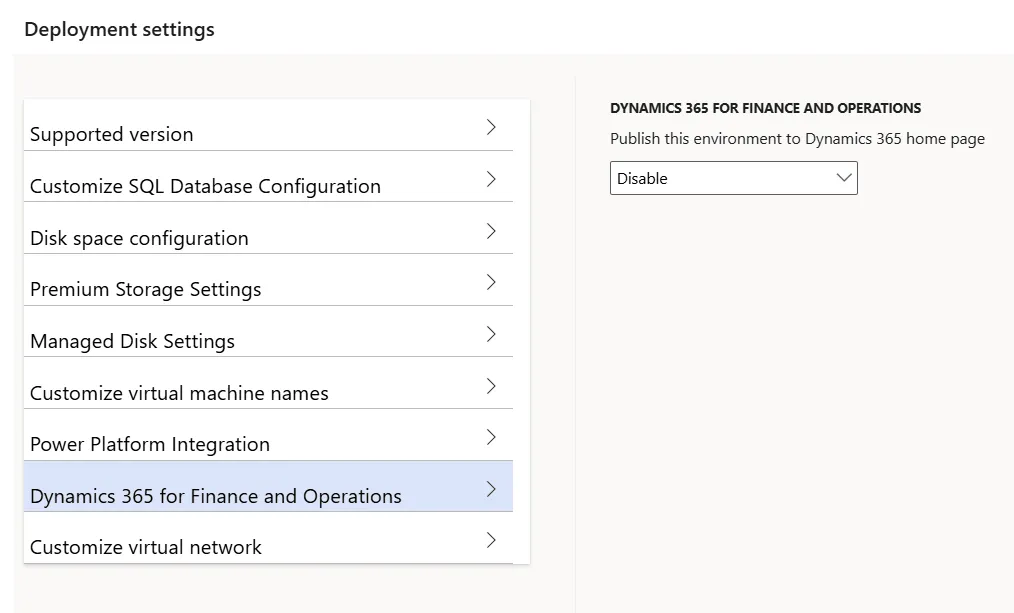Select Power Platform Integration
The image size is (1014, 613).
click(x=268, y=435)
